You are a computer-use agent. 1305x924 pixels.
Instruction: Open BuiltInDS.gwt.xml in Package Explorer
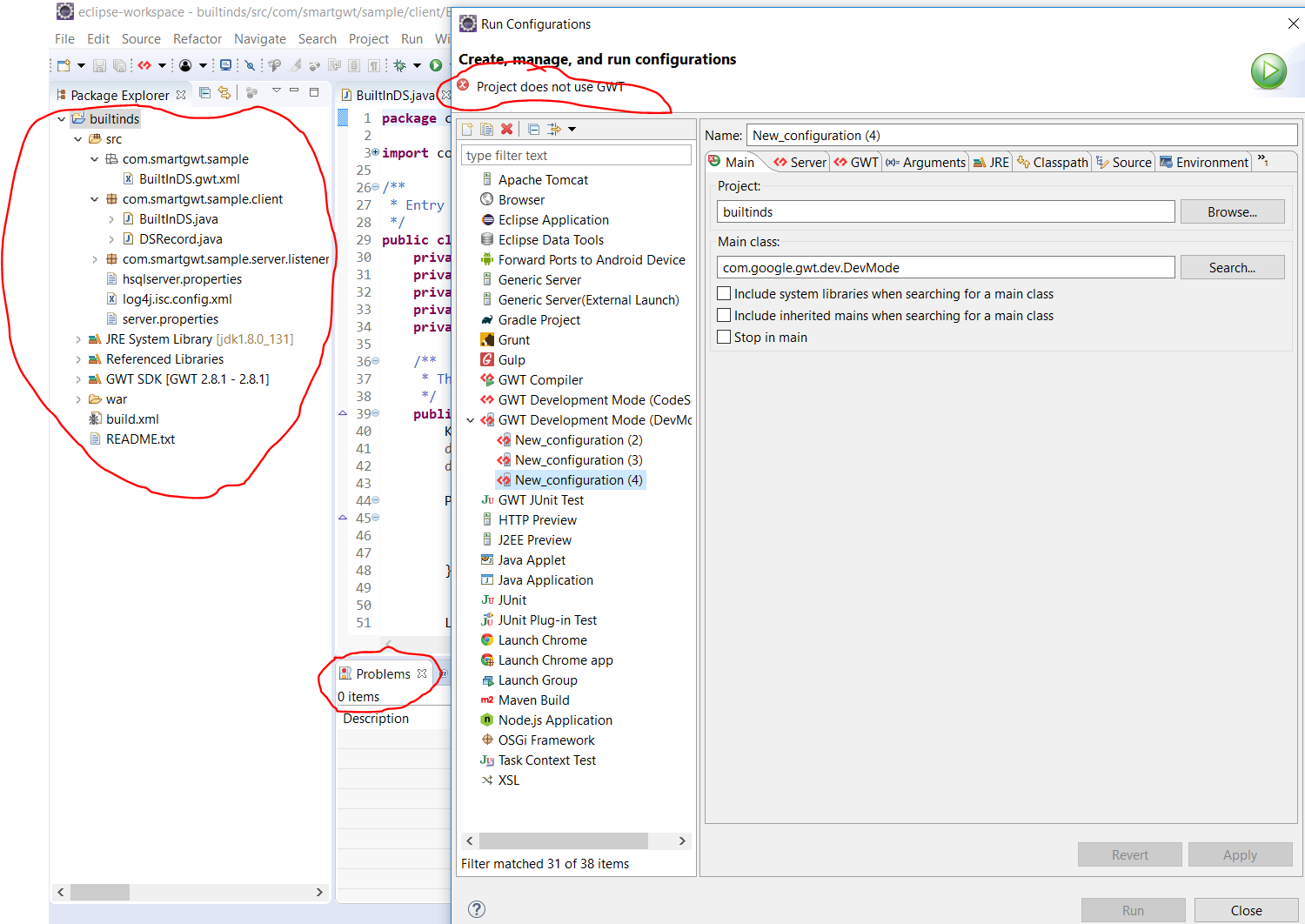click(x=181, y=179)
